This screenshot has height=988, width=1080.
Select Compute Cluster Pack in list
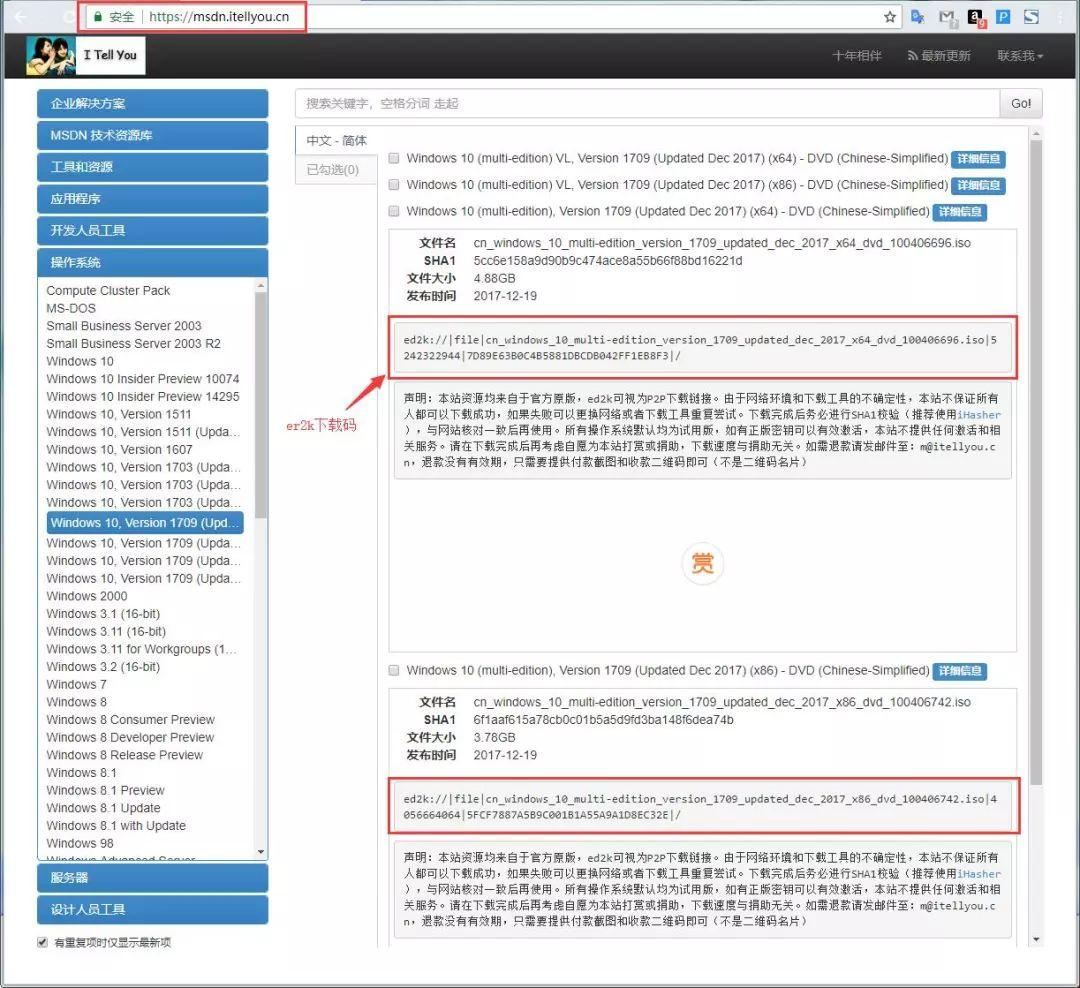108,291
